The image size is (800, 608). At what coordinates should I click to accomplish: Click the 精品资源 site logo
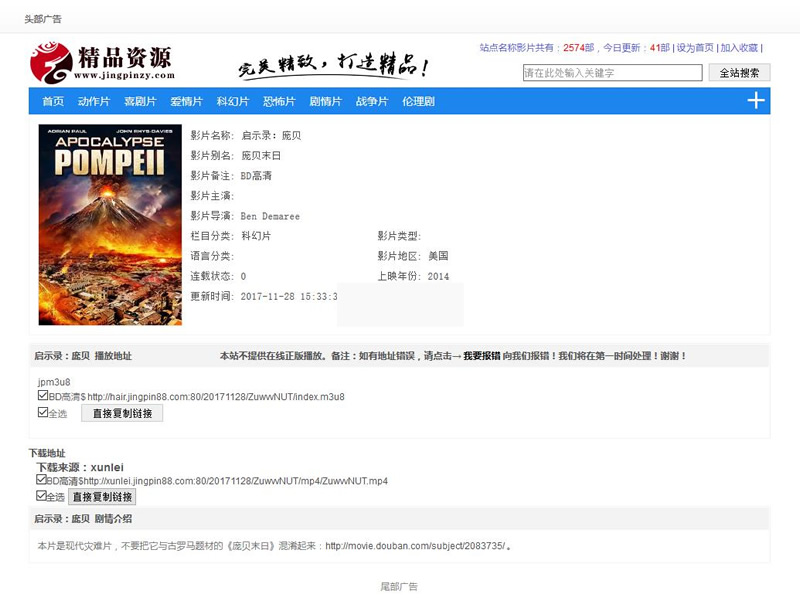coord(102,63)
